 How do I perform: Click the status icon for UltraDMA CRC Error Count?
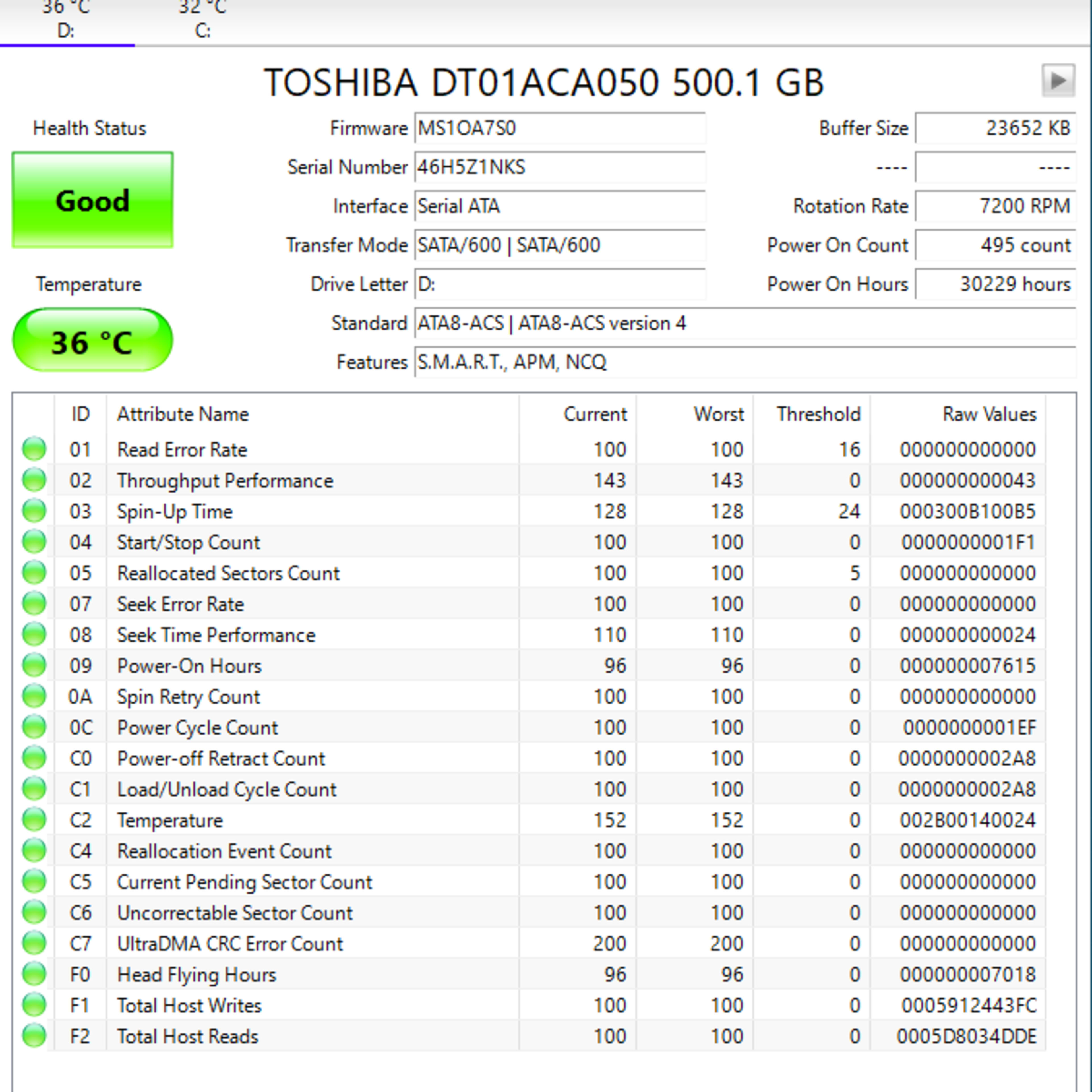(x=34, y=943)
